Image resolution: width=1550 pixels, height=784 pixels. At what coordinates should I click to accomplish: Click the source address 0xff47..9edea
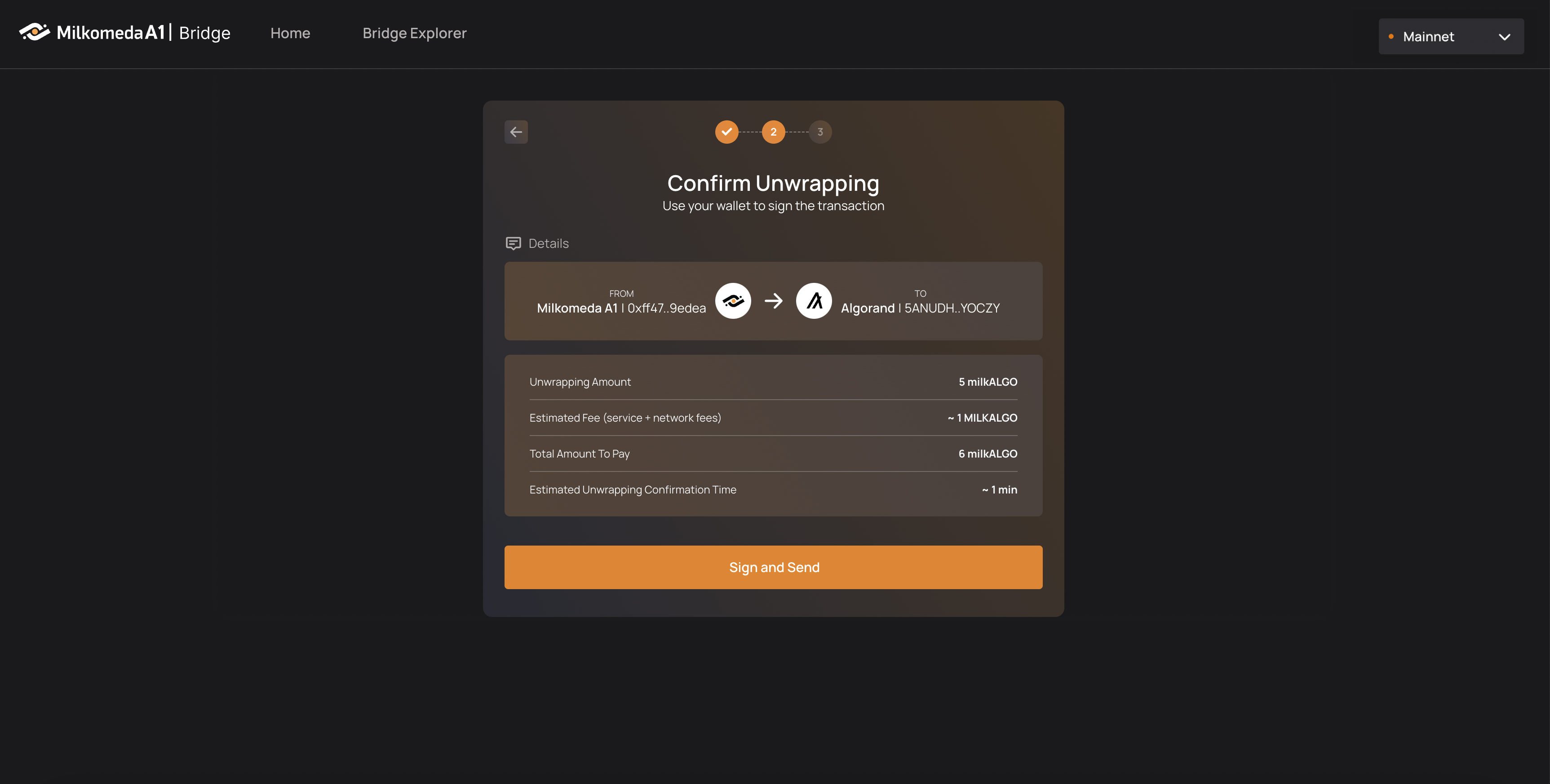pos(667,308)
